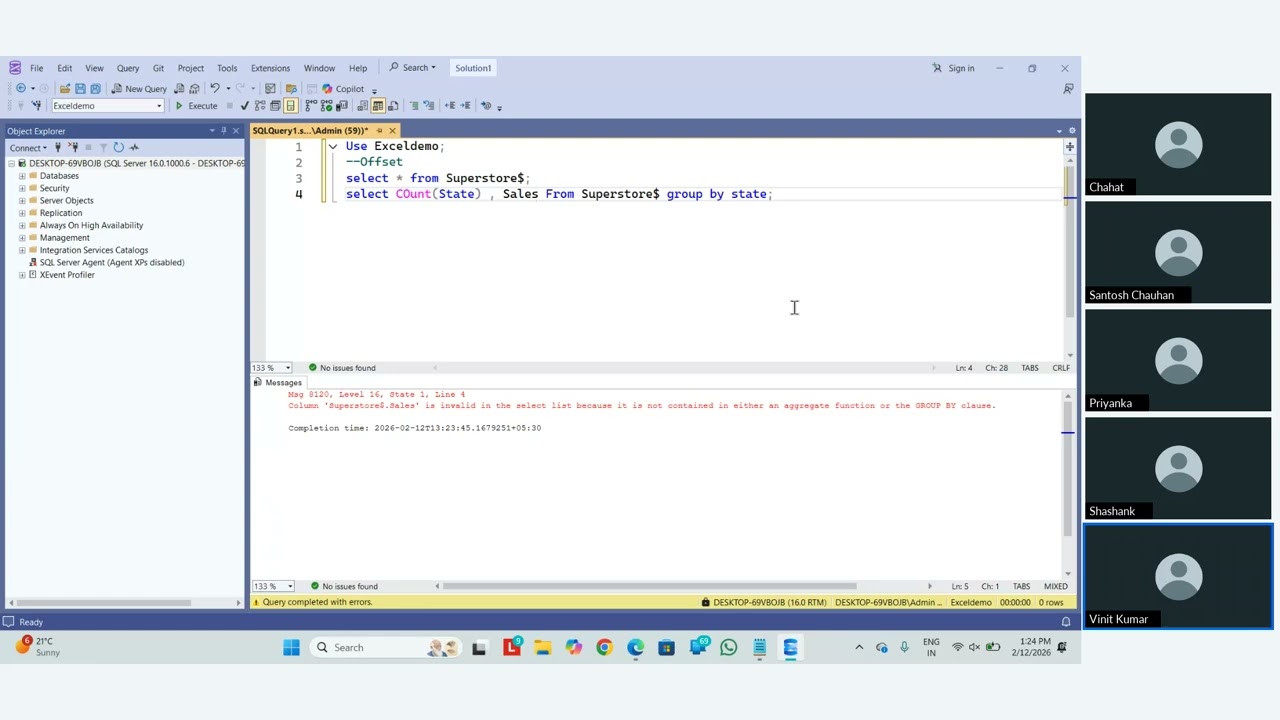Expand the Server Objects folder node

(x=22, y=200)
